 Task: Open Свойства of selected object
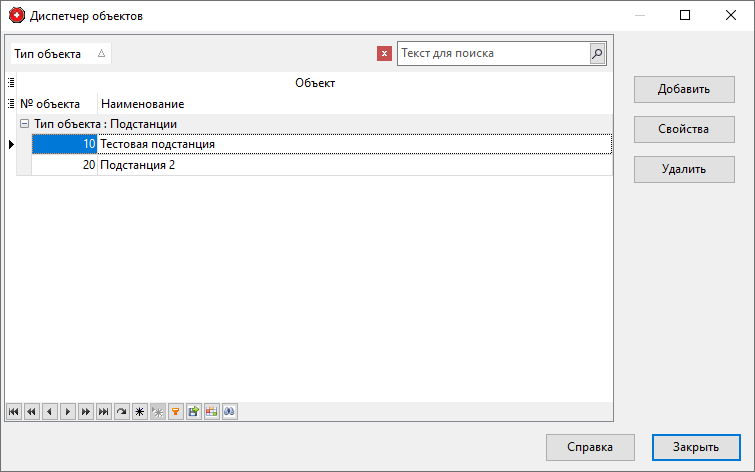[684, 129]
